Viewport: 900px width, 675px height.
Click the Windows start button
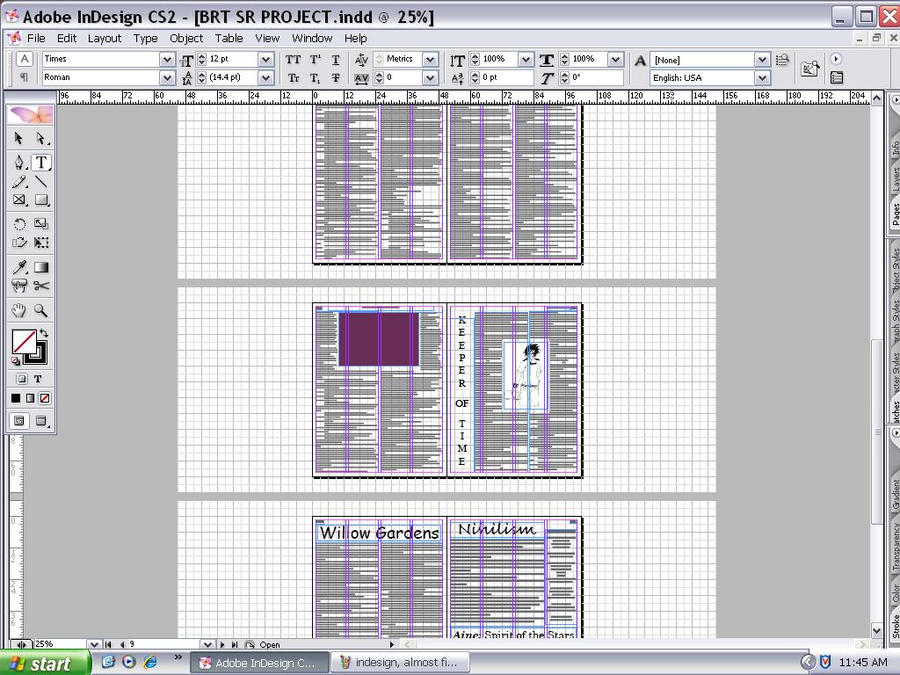[45, 663]
